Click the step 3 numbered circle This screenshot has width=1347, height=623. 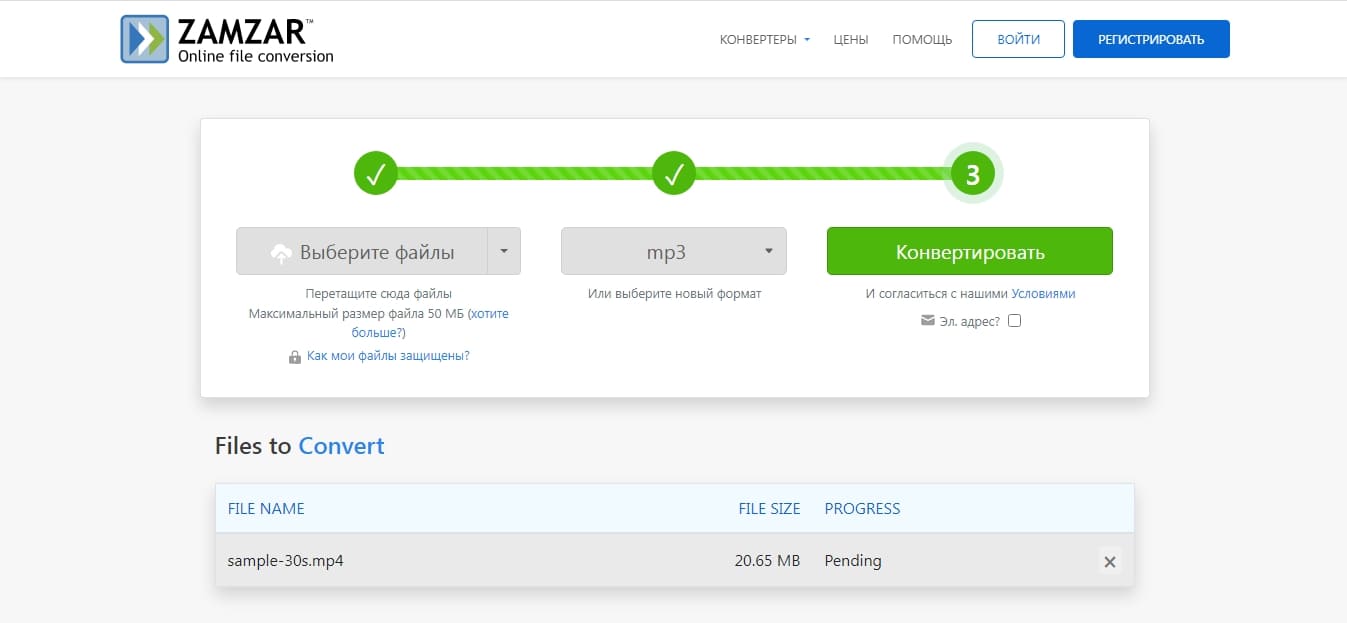[x=972, y=175]
